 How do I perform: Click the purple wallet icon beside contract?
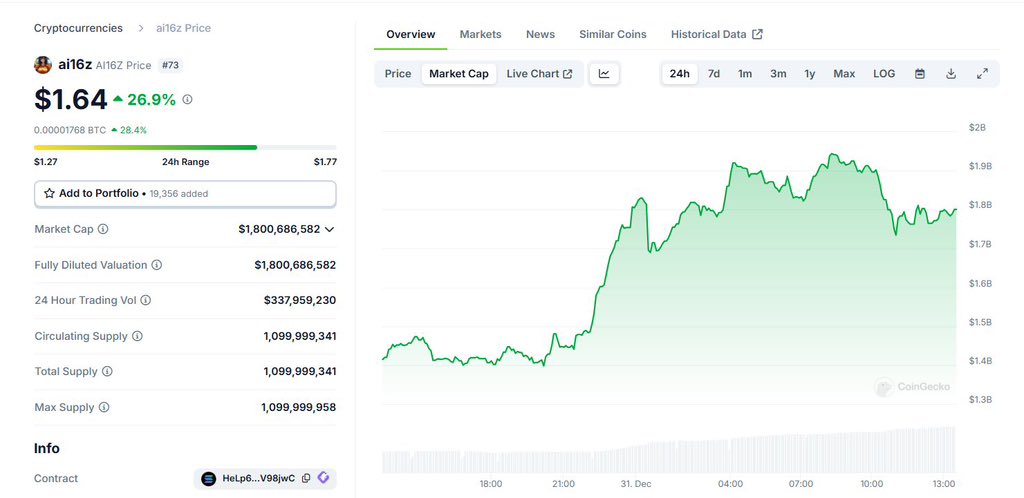[323, 478]
